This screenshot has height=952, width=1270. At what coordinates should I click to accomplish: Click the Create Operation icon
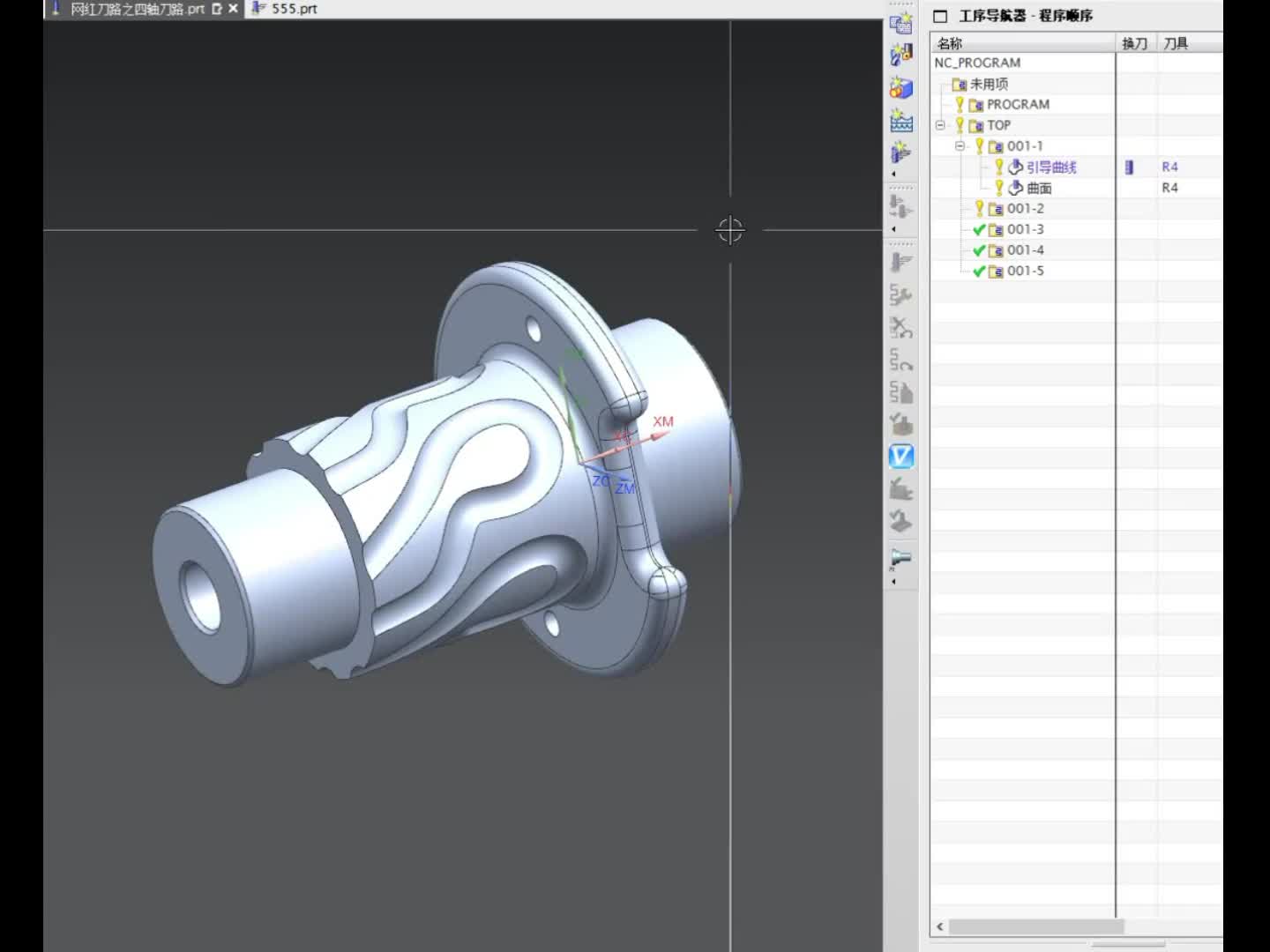pyautogui.click(x=900, y=152)
